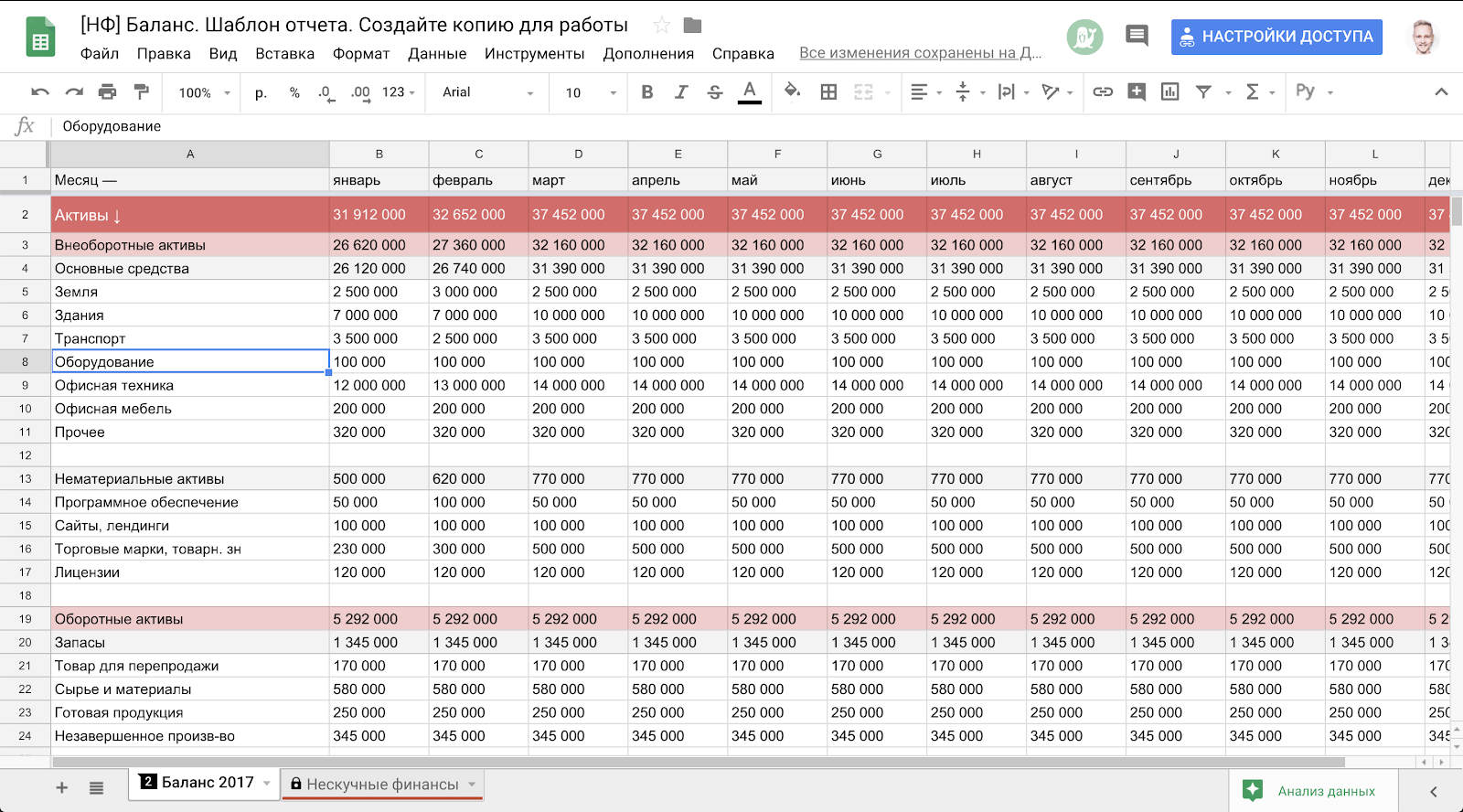The width and height of the screenshot is (1463, 812).
Task: Open the Файл menu
Action: (x=100, y=54)
